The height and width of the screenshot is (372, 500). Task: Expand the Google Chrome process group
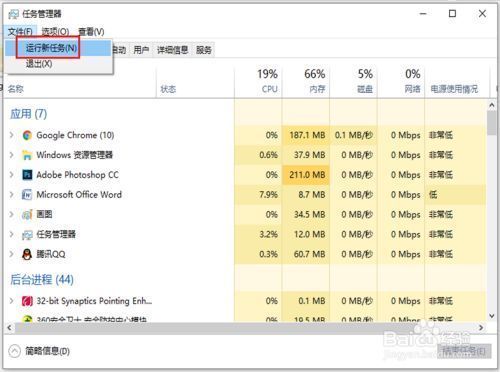click(12, 135)
